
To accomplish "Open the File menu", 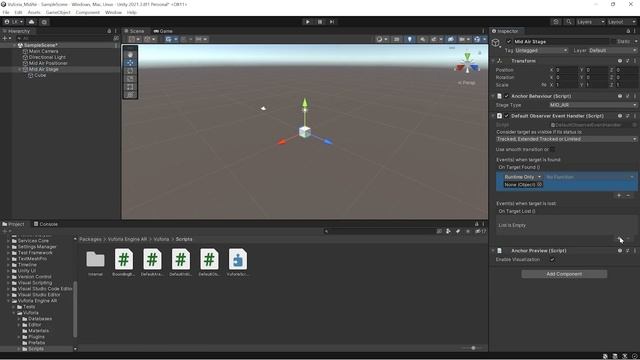I will tap(6, 12).
